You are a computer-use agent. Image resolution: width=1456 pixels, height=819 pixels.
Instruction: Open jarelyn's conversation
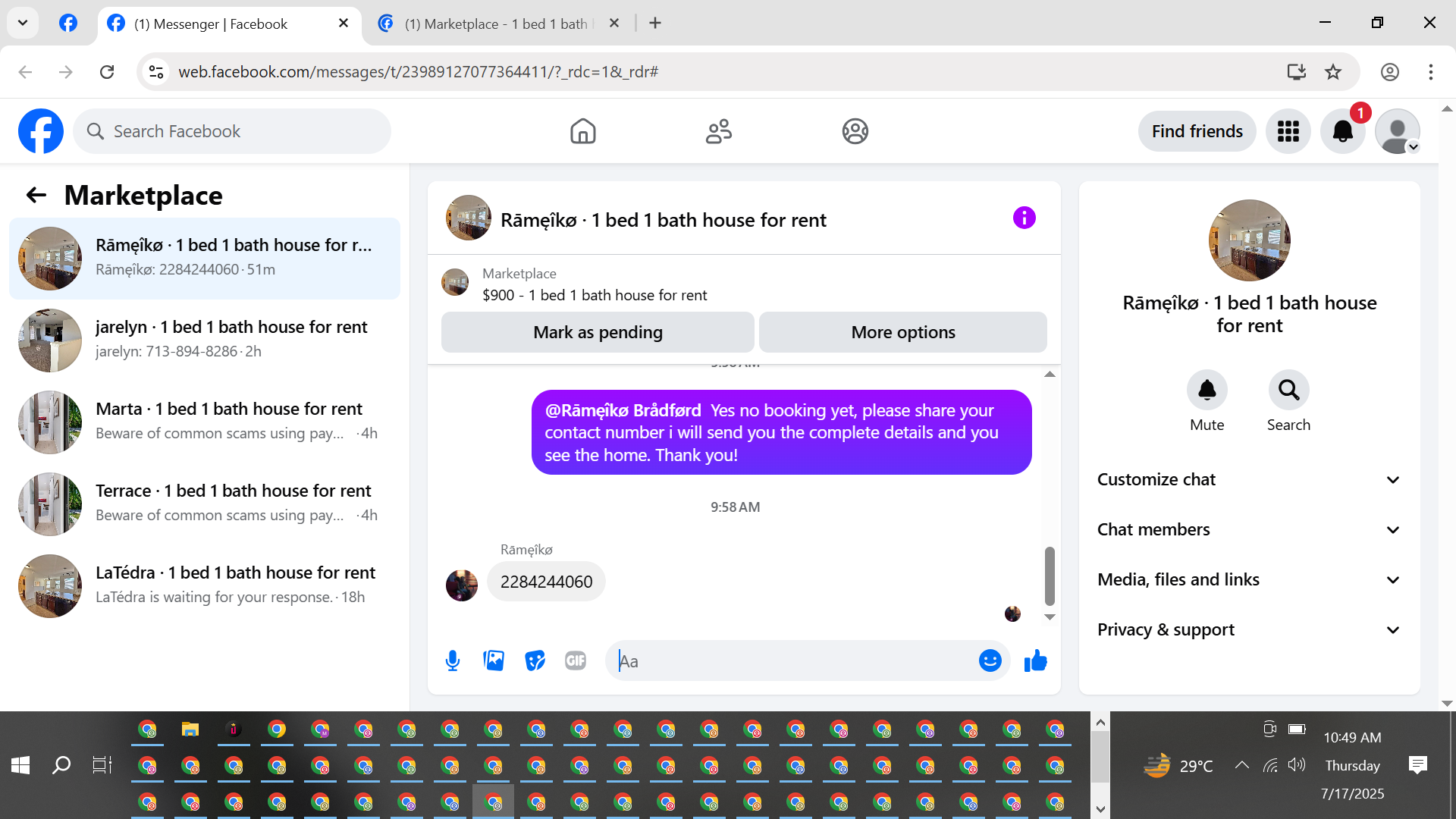205,340
